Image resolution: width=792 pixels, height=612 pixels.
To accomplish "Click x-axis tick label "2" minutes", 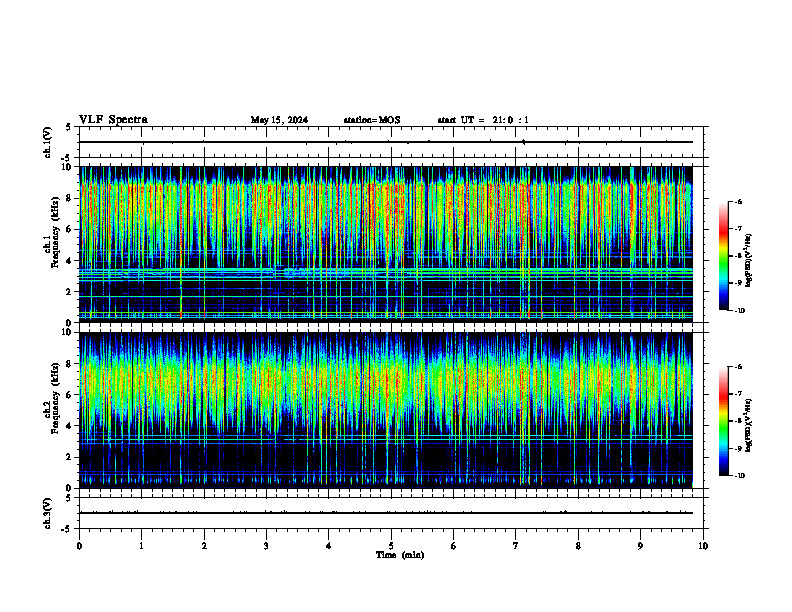I will coord(204,546).
